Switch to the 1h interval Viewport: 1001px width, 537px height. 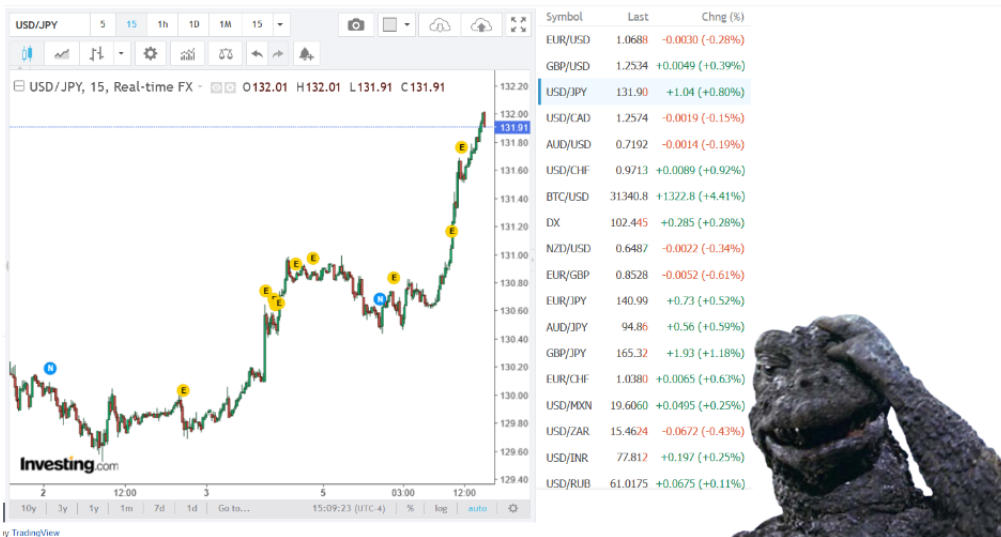(163, 25)
